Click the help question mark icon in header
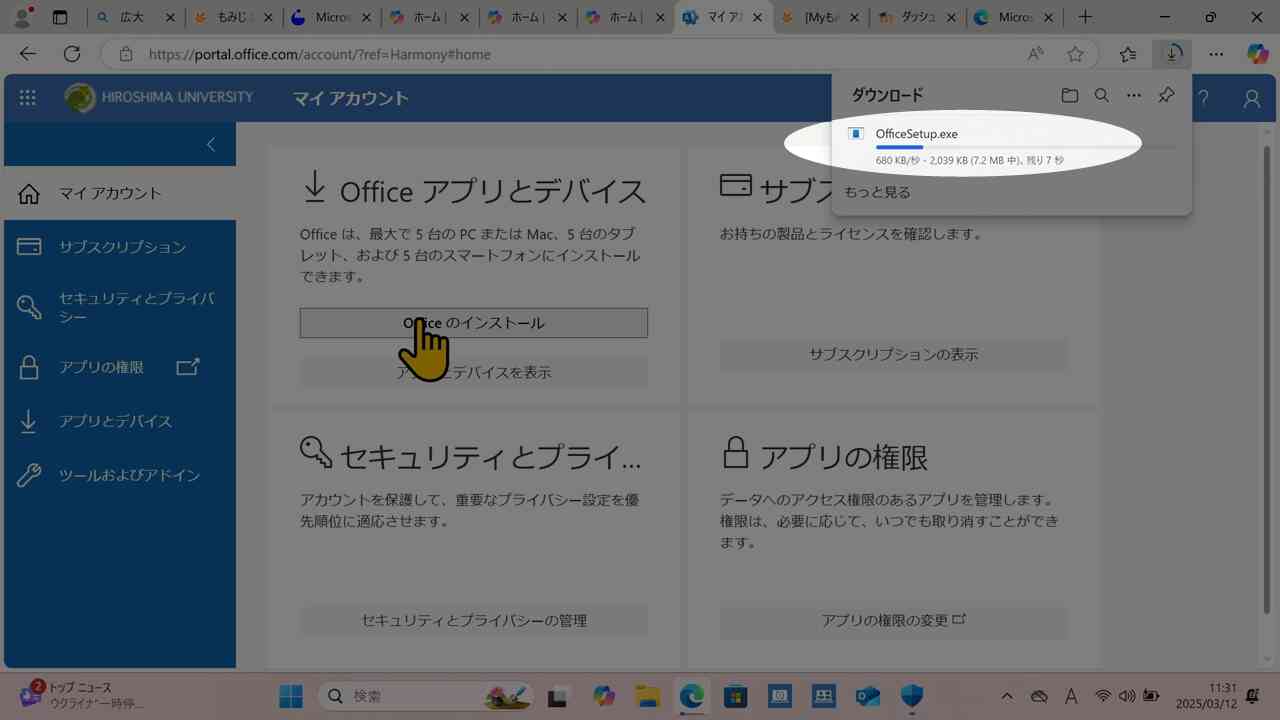The height and width of the screenshot is (720, 1280). tap(1204, 97)
